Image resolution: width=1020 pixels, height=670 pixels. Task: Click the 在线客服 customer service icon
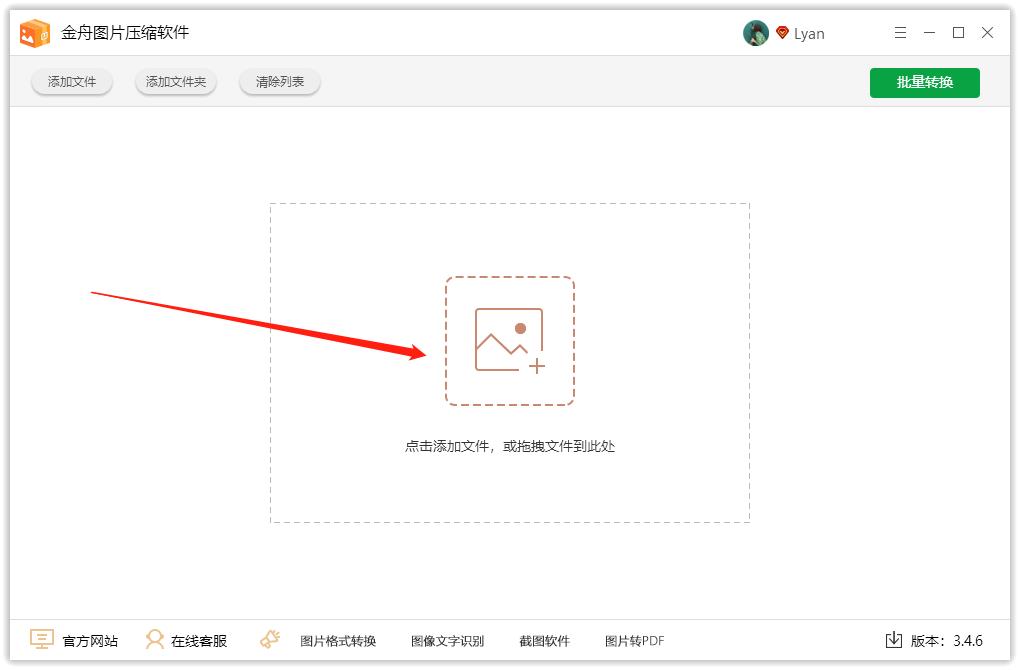tap(155, 640)
